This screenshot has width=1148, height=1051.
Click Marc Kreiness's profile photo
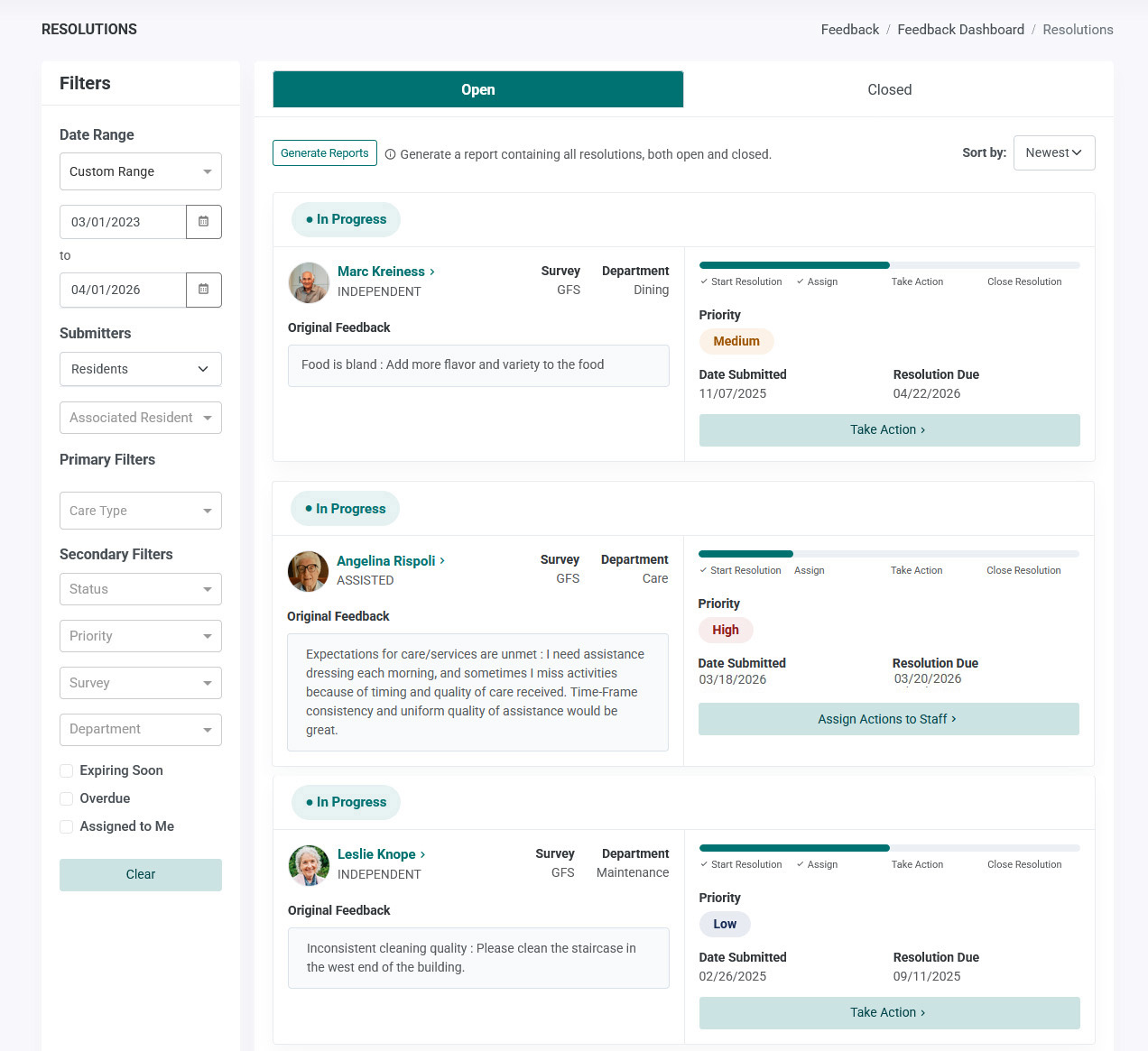(309, 282)
